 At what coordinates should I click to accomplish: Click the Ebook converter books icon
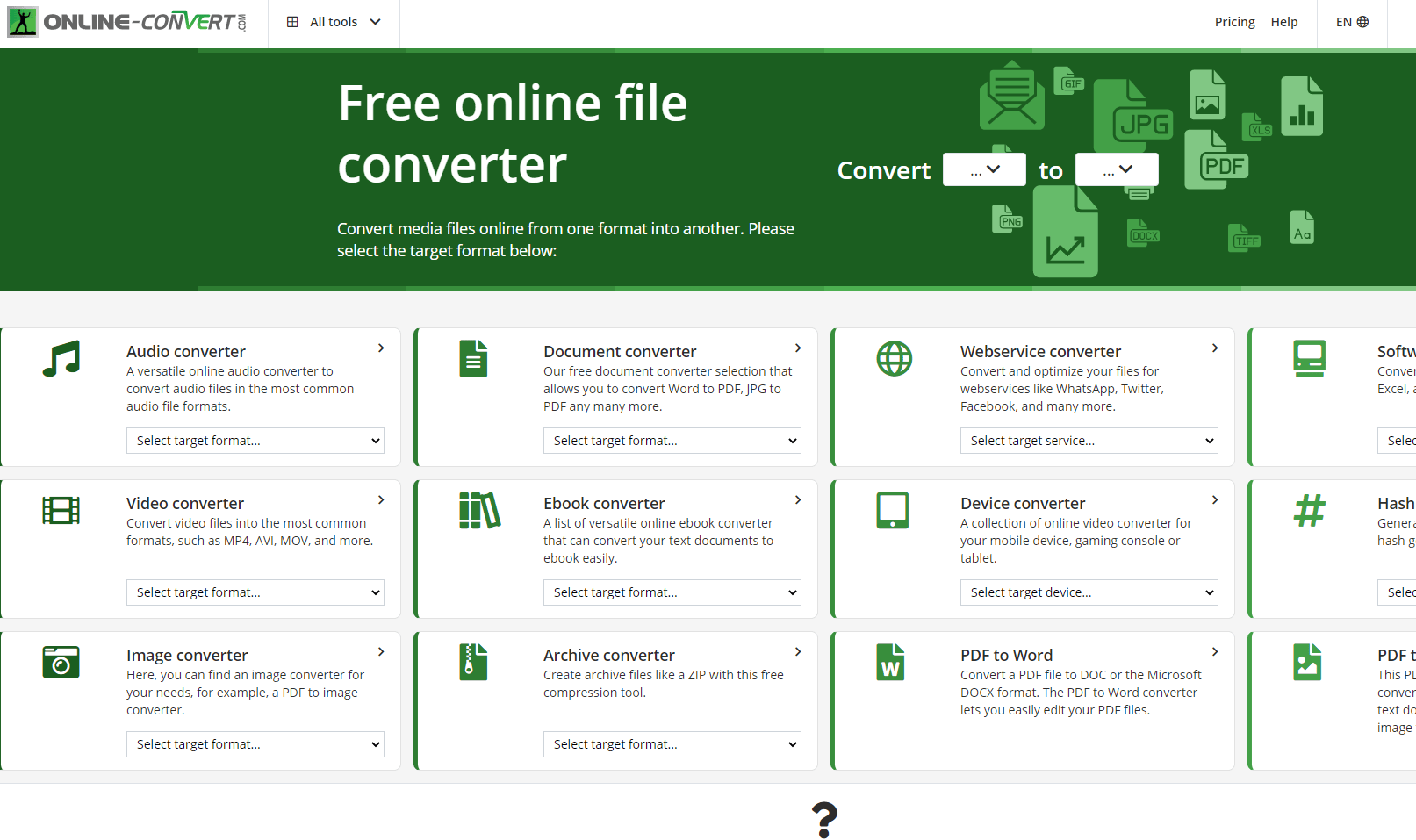479,510
